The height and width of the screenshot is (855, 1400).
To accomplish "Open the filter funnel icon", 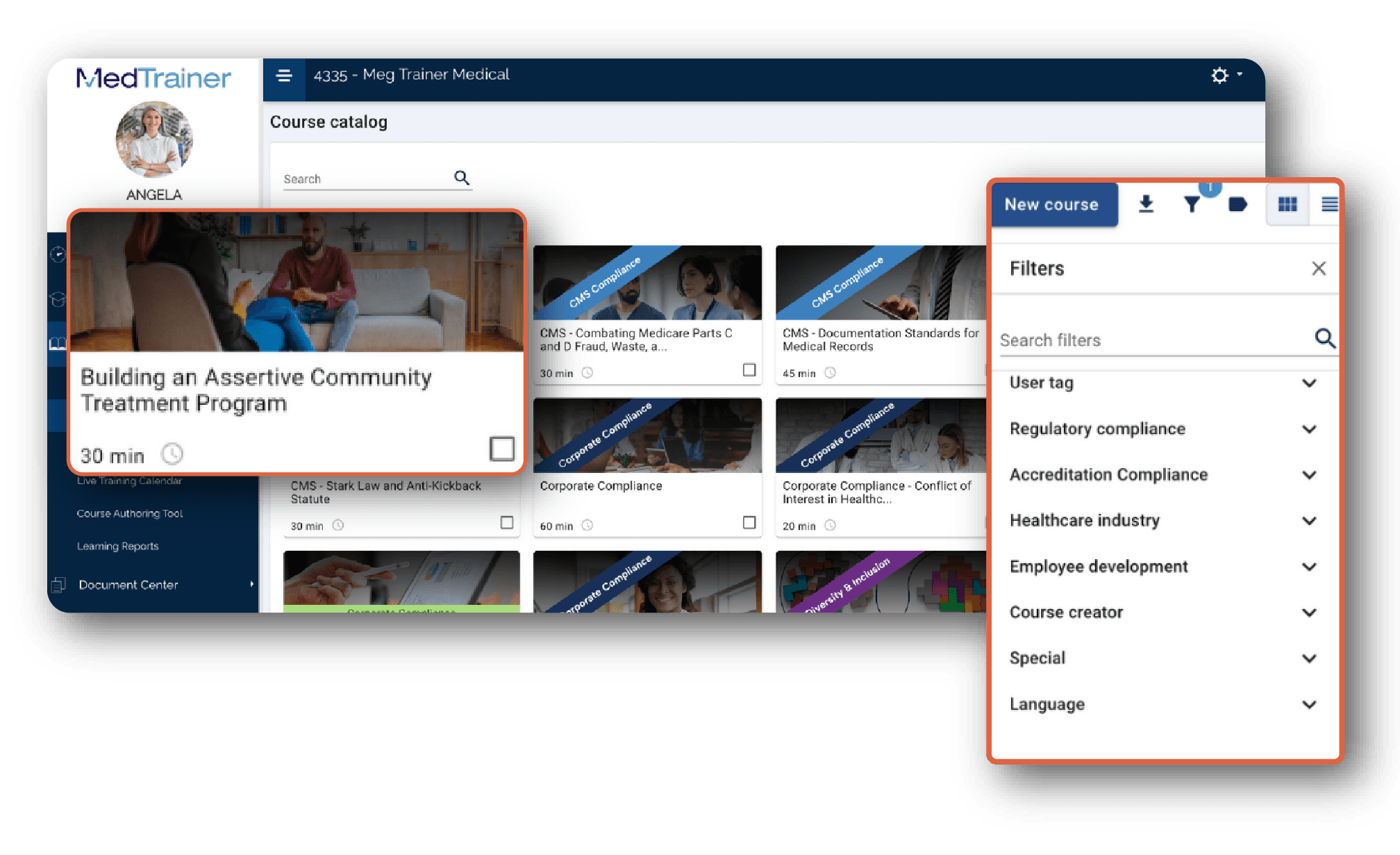I will click(1192, 204).
